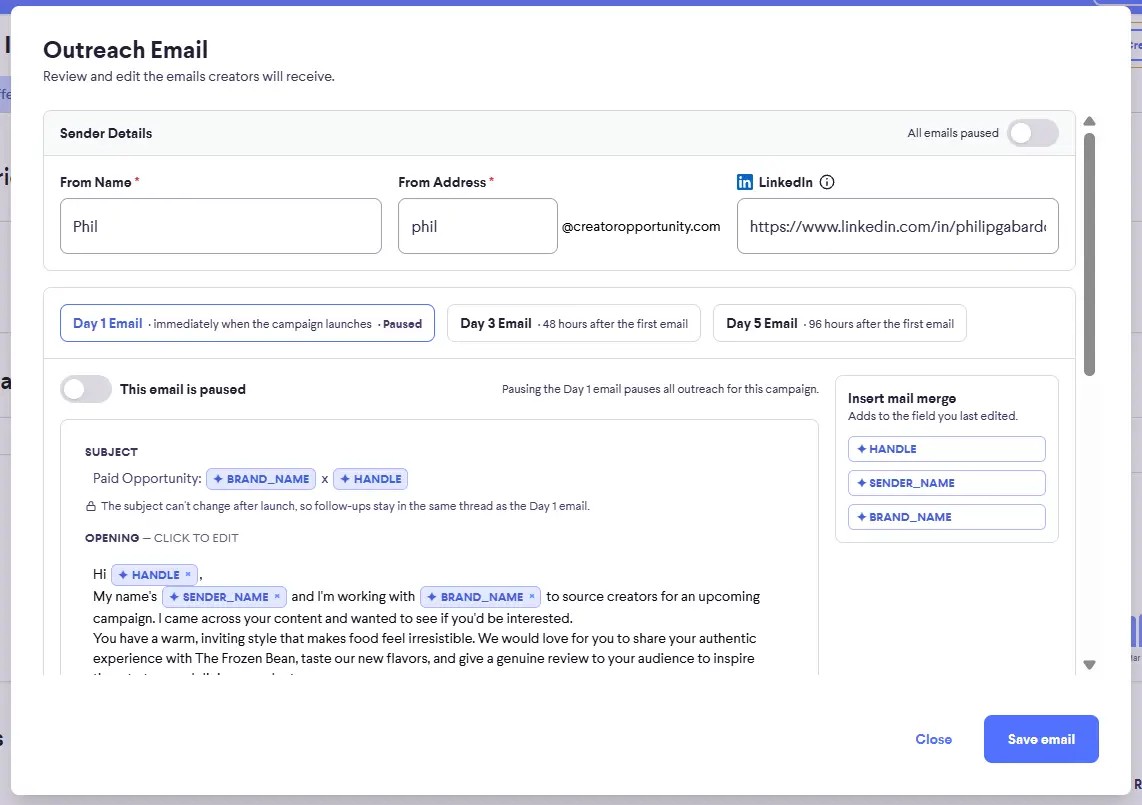Switch to the Day 3 Email tab
1142x805 pixels.
574,323
